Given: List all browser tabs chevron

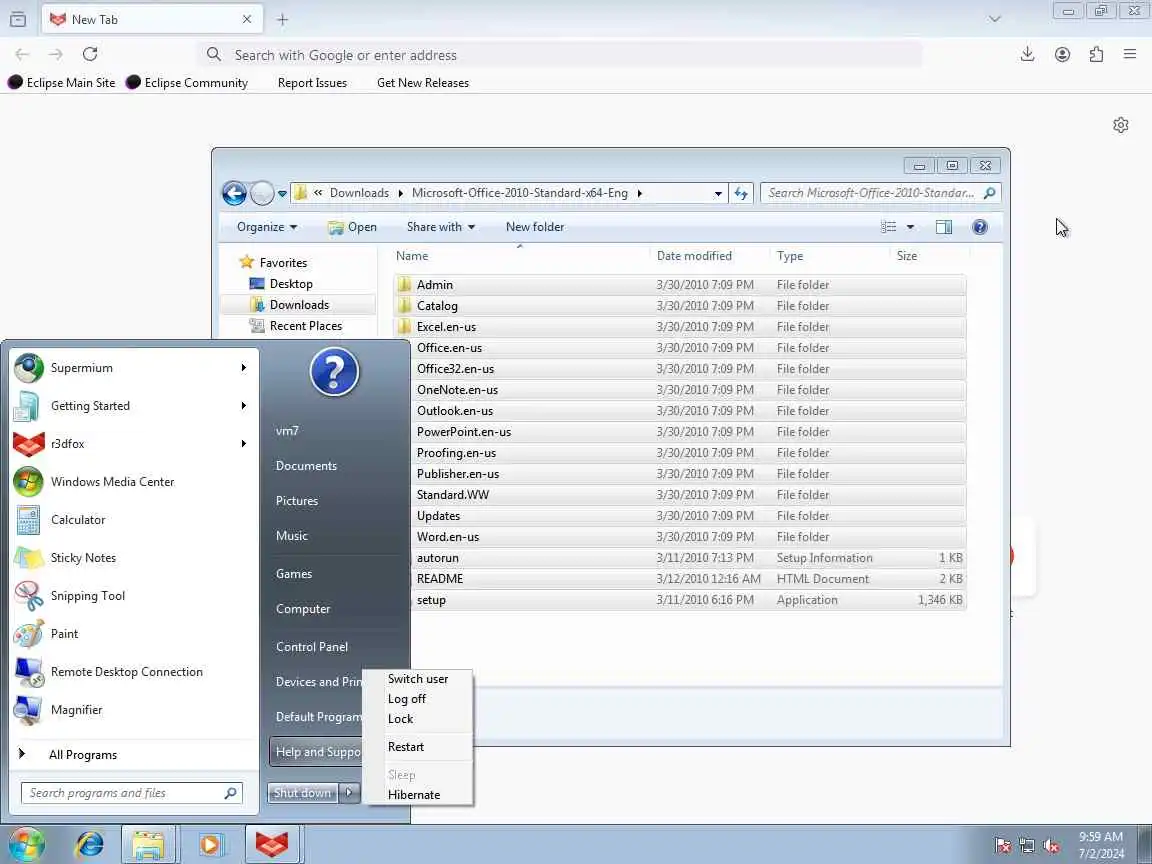Looking at the screenshot, I should point(995,19).
